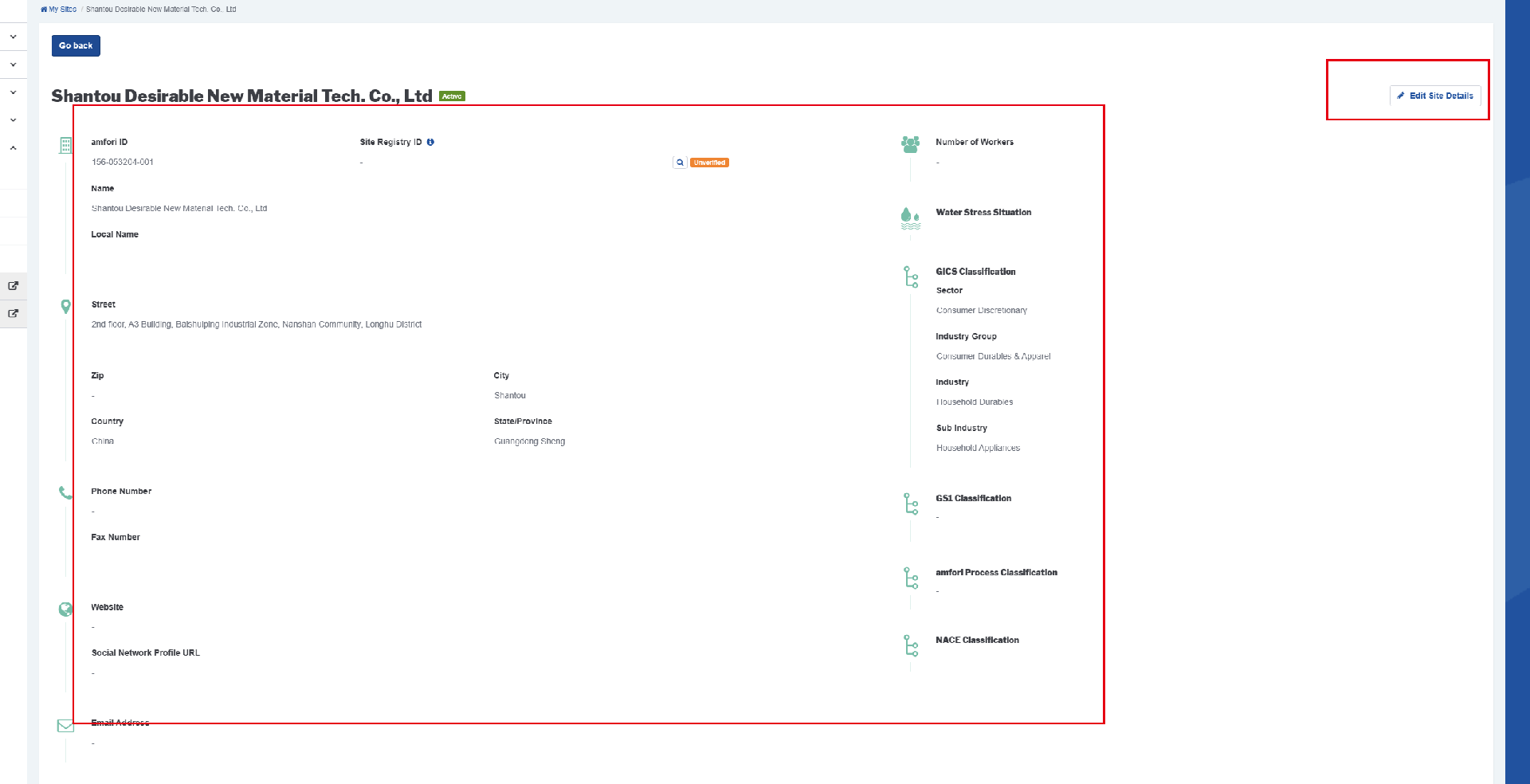Open Edit Site Details
The image size is (1530, 784).
[1435, 96]
